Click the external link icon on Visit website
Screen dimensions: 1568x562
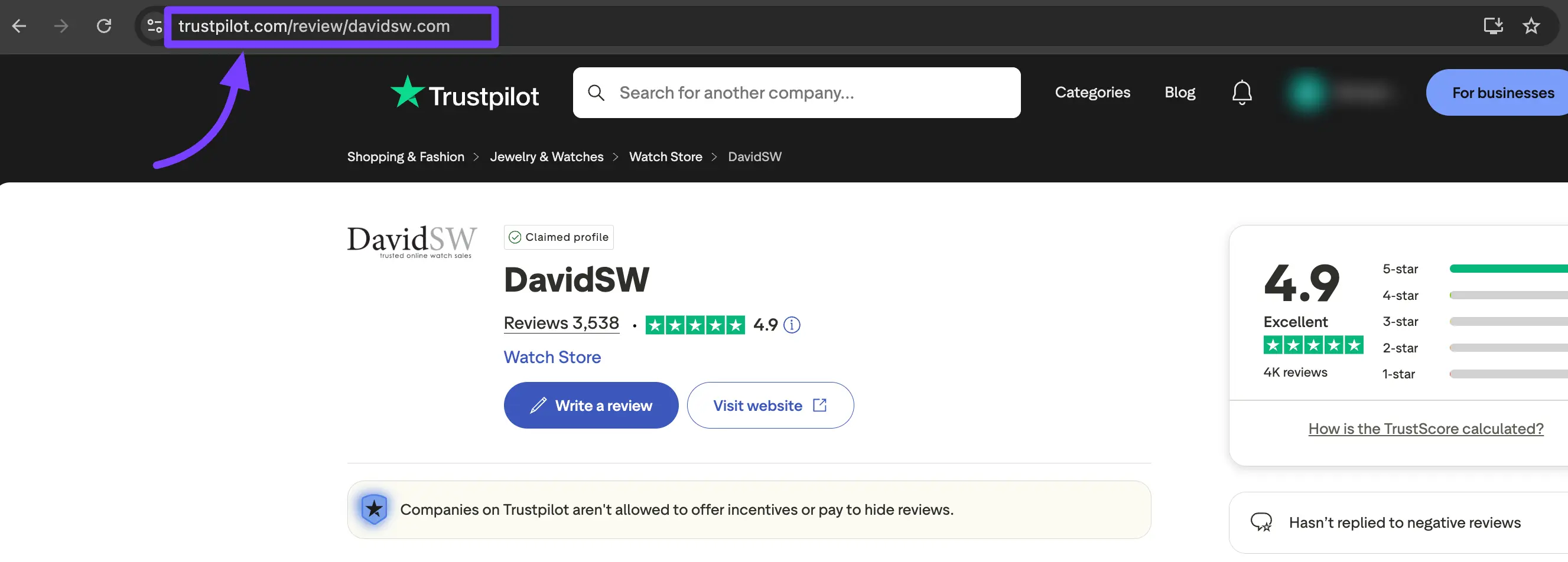819,405
